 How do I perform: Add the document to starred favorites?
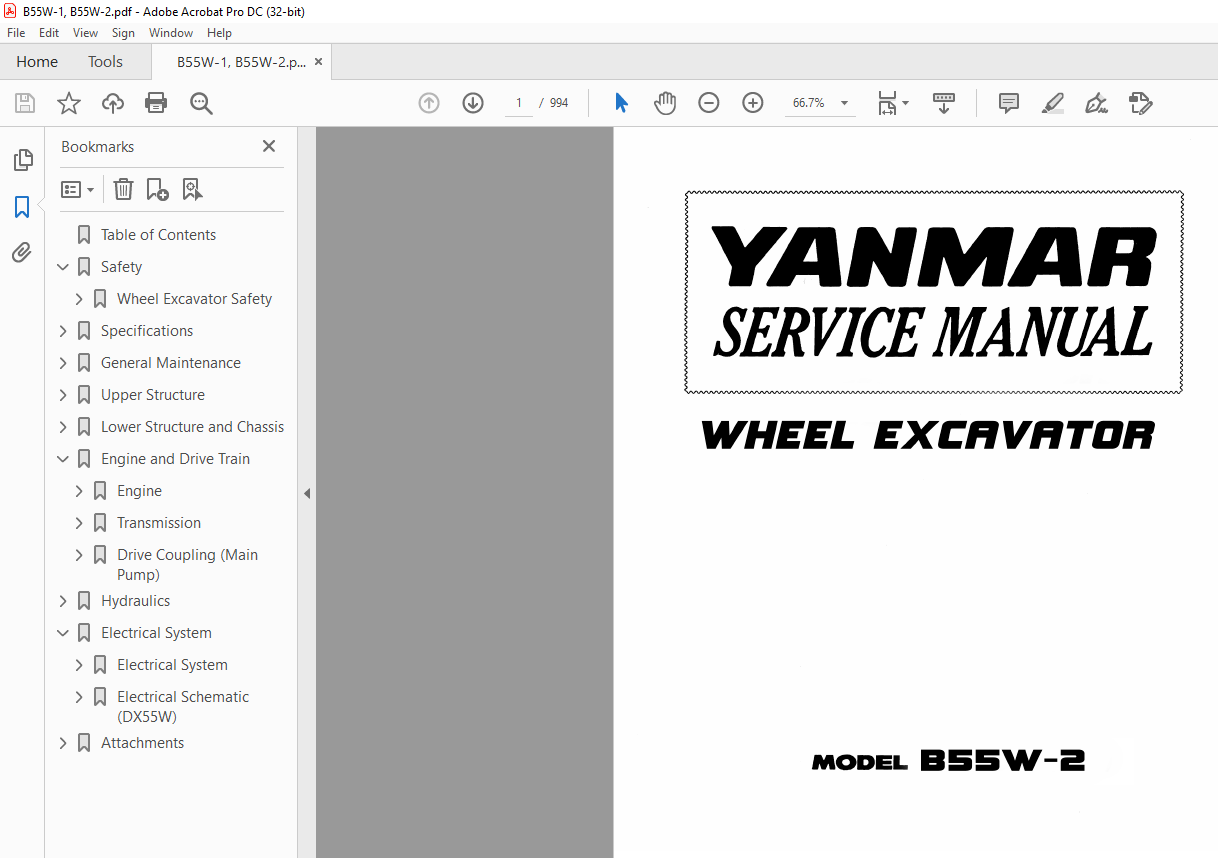click(69, 103)
